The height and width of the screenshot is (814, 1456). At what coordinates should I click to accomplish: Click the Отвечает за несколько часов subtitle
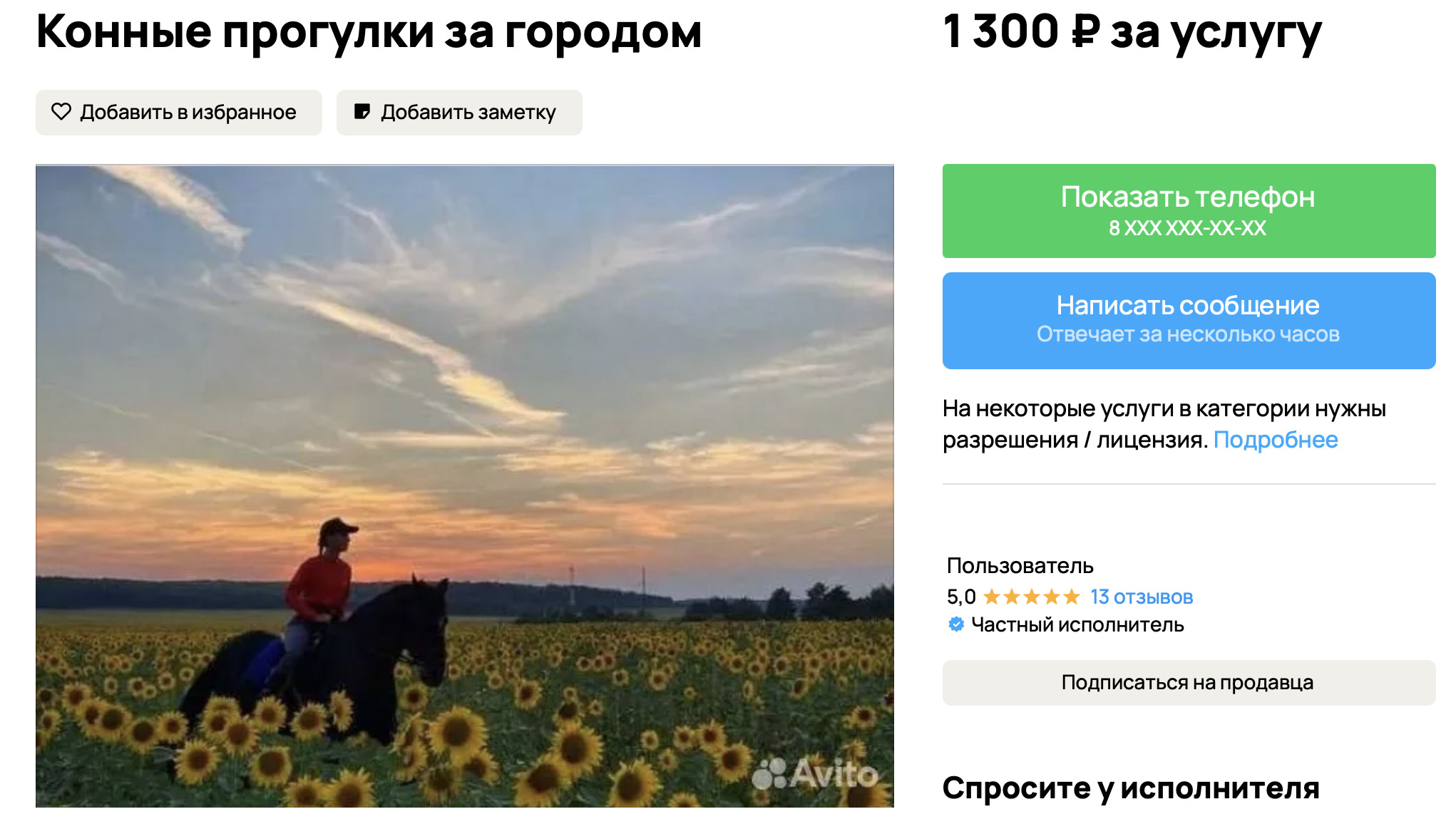coord(1188,334)
